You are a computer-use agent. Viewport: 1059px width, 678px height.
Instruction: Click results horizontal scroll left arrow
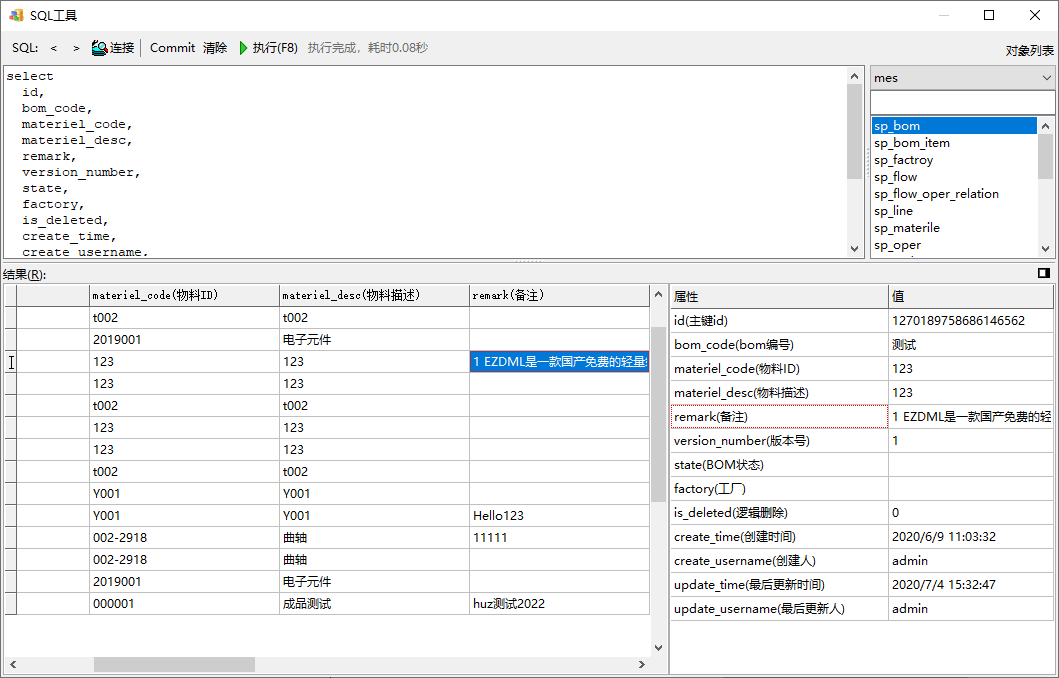pyautogui.click(x=13, y=664)
